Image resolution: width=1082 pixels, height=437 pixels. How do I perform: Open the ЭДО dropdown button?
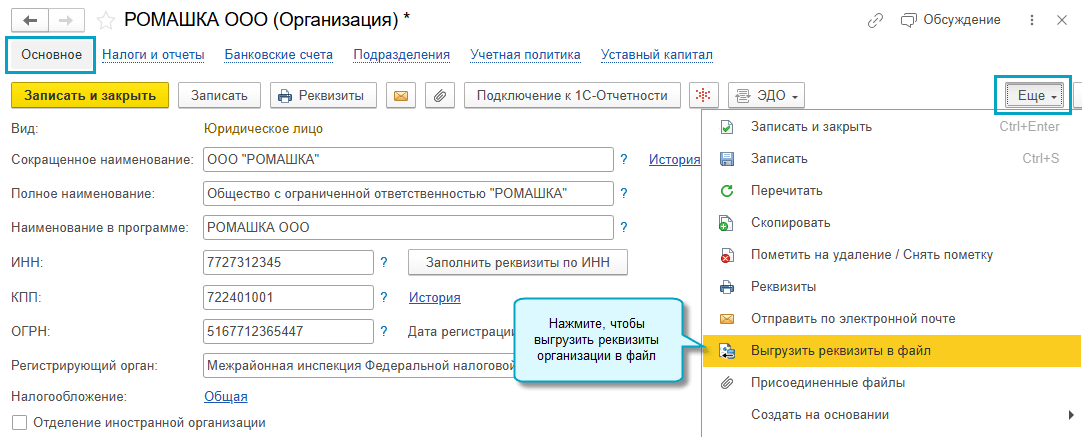click(767, 96)
